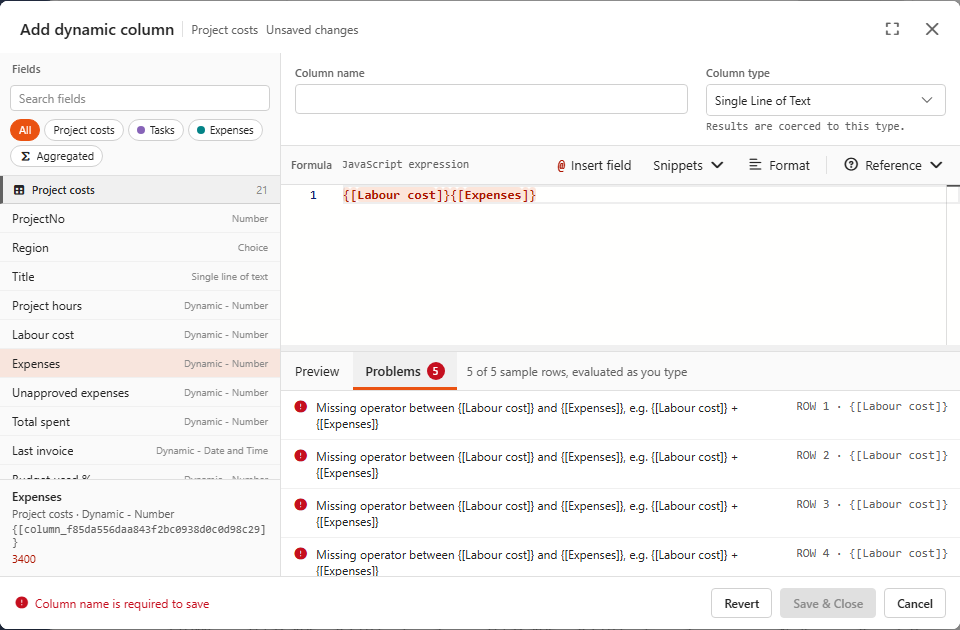Focus the Column name input

click(x=491, y=99)
